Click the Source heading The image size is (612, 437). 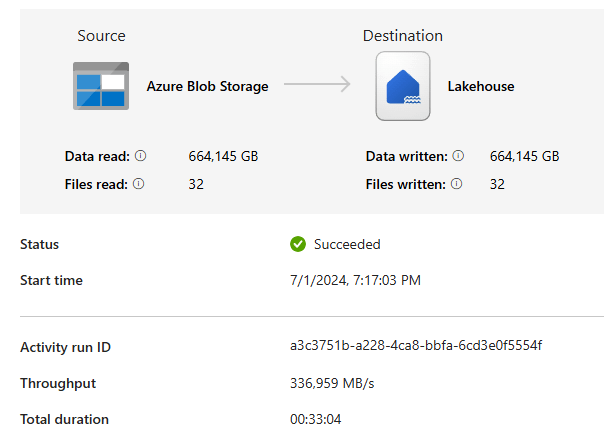tap(101, 36)
